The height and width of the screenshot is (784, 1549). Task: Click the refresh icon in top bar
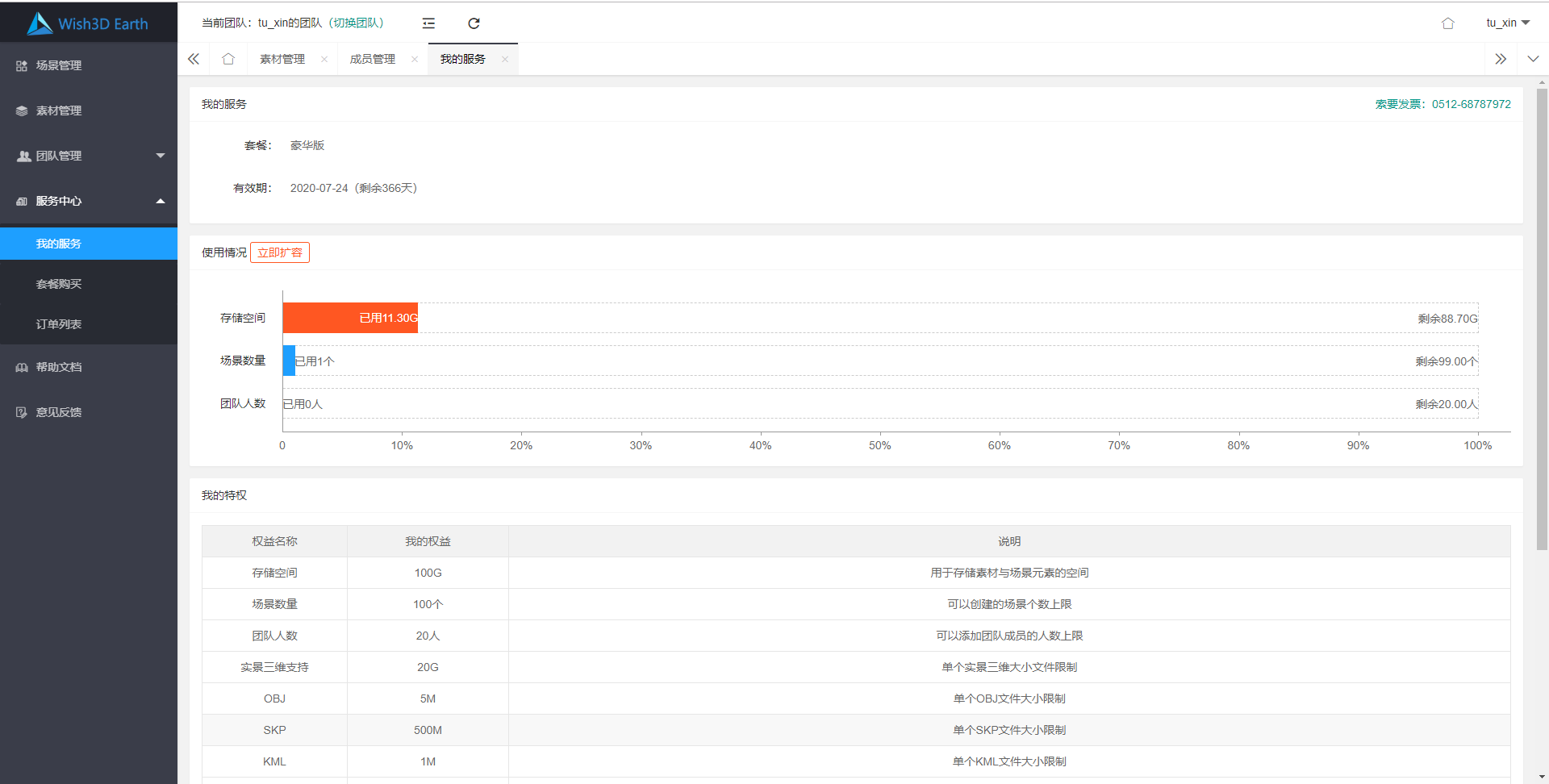tap(474, 23)
